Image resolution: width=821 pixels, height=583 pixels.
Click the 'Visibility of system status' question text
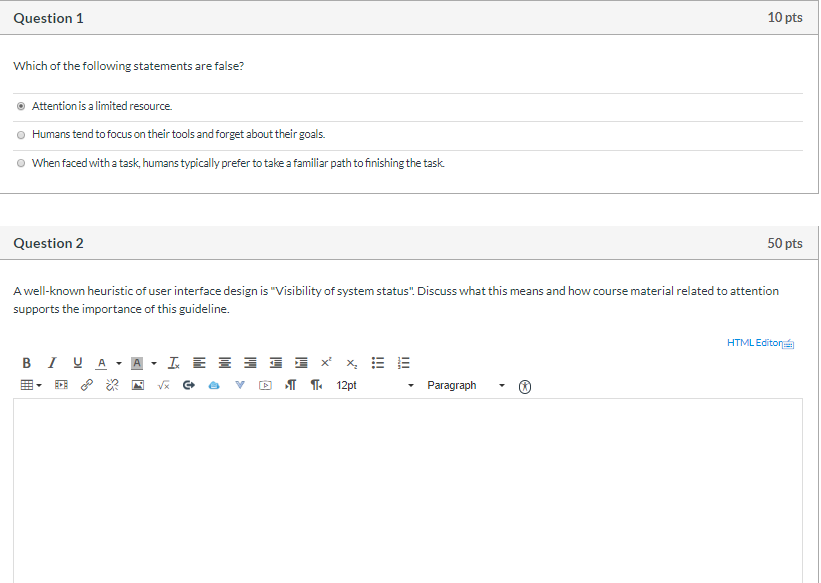coord(396,300)
